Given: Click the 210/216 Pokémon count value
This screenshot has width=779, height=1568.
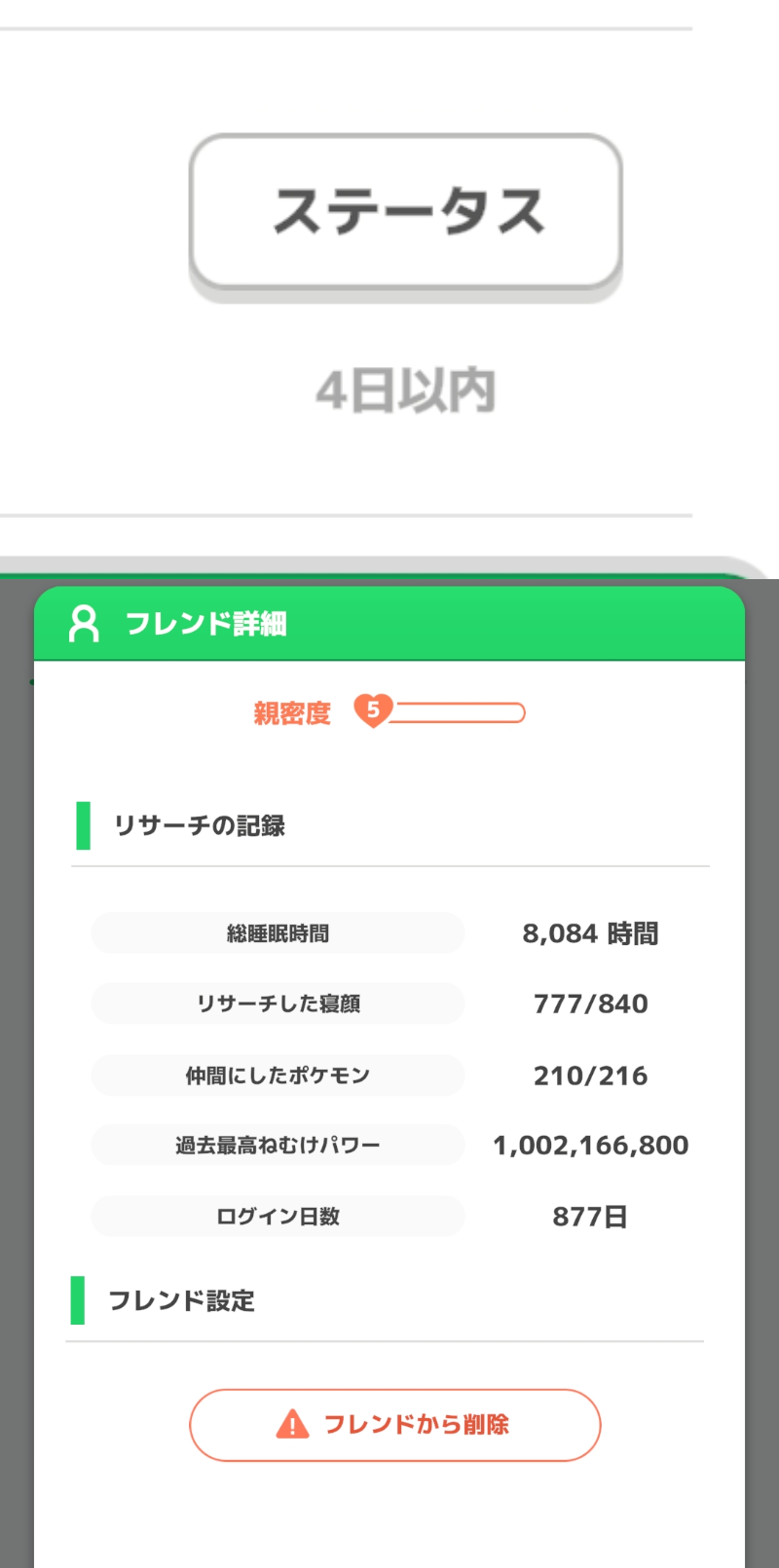Looking at the screenshot, I should 590,1076.
